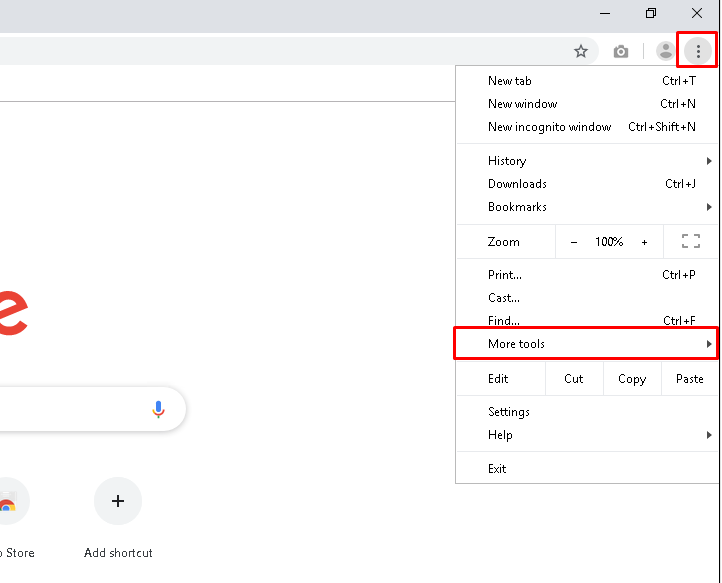Open the user profile avatar
The height and width of the screenshot is (583, 722).
pos(665,51)
